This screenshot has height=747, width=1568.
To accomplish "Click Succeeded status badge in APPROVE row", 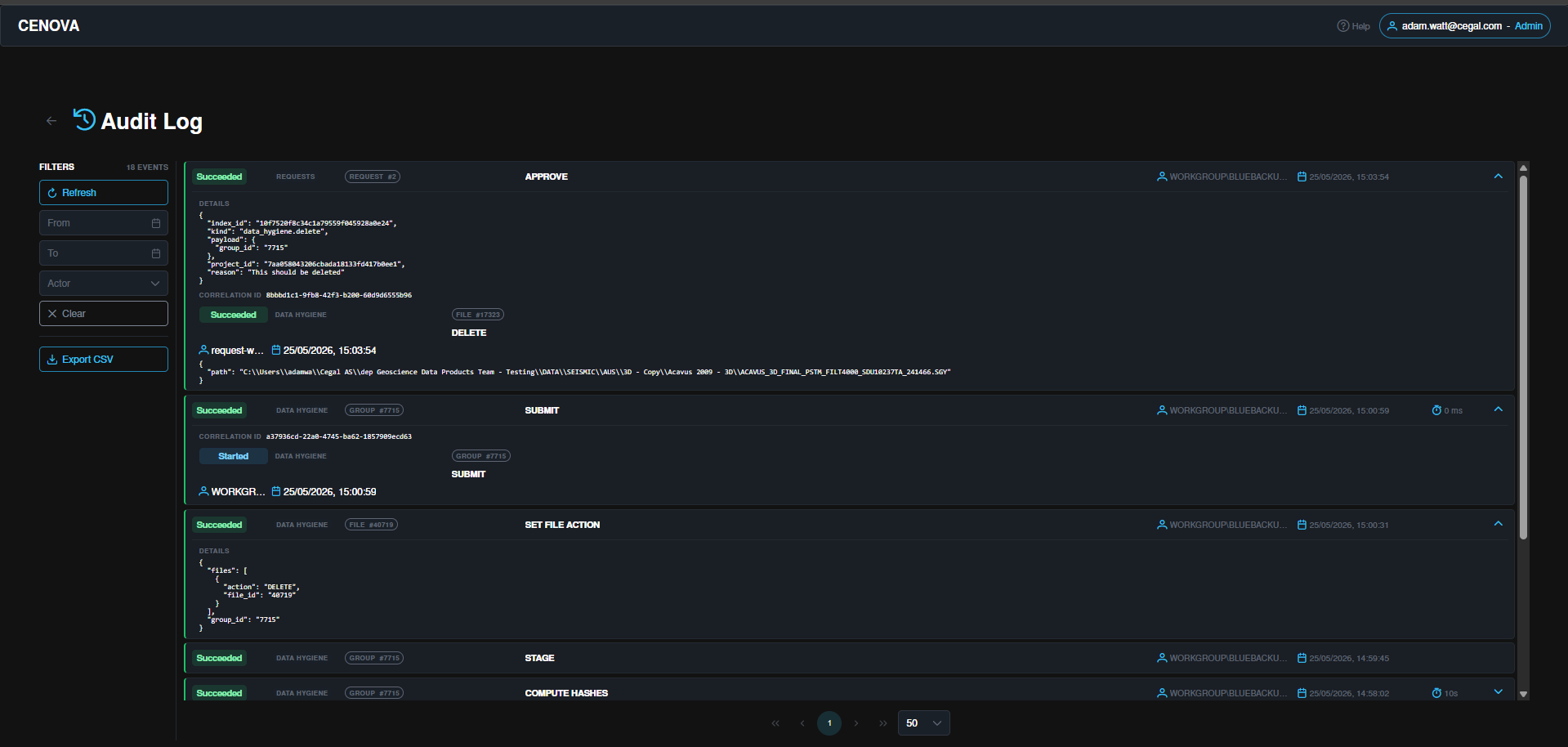I will tap(219, 177).
